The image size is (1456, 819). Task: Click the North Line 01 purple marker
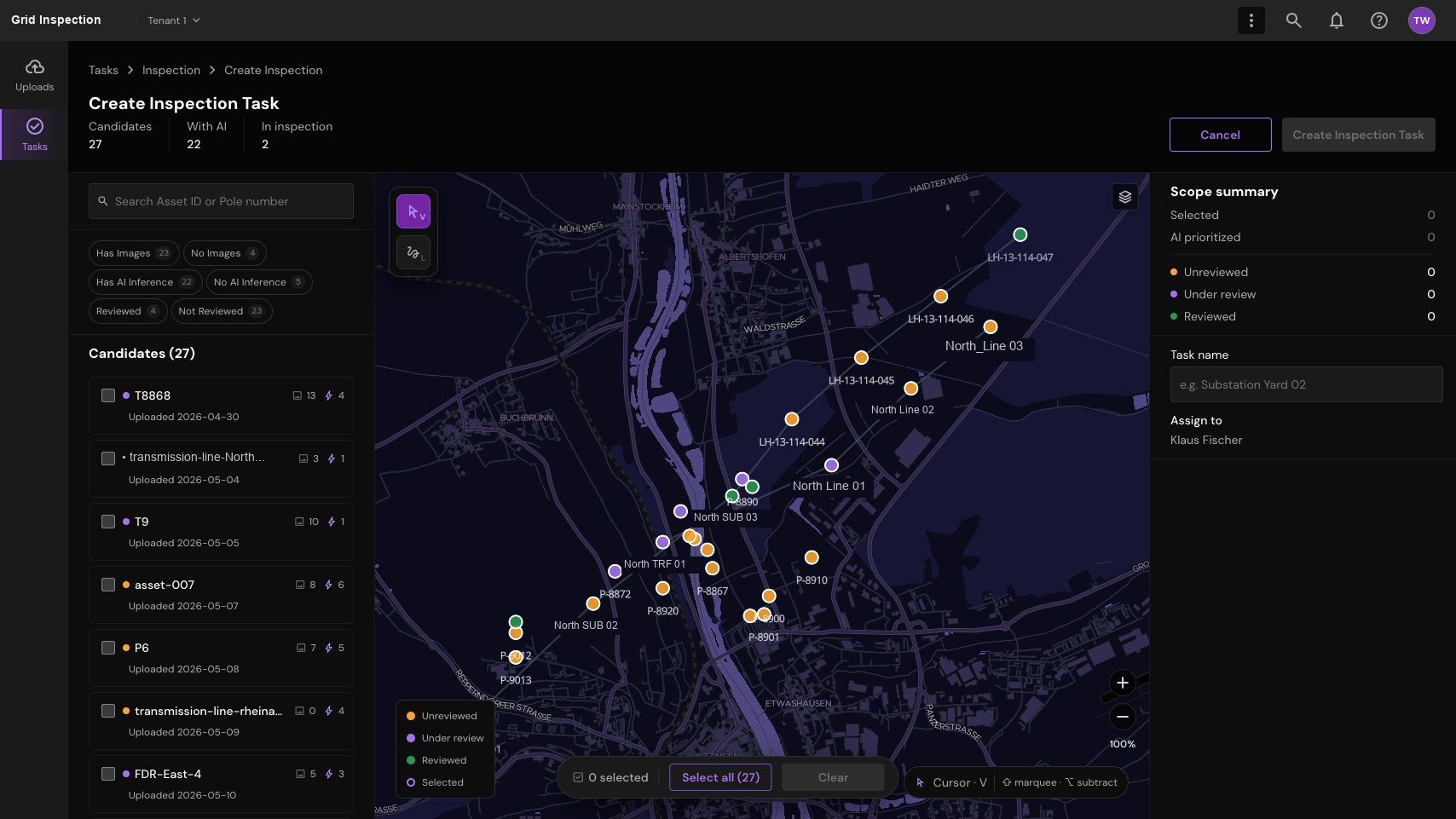(x=832, y=464)
